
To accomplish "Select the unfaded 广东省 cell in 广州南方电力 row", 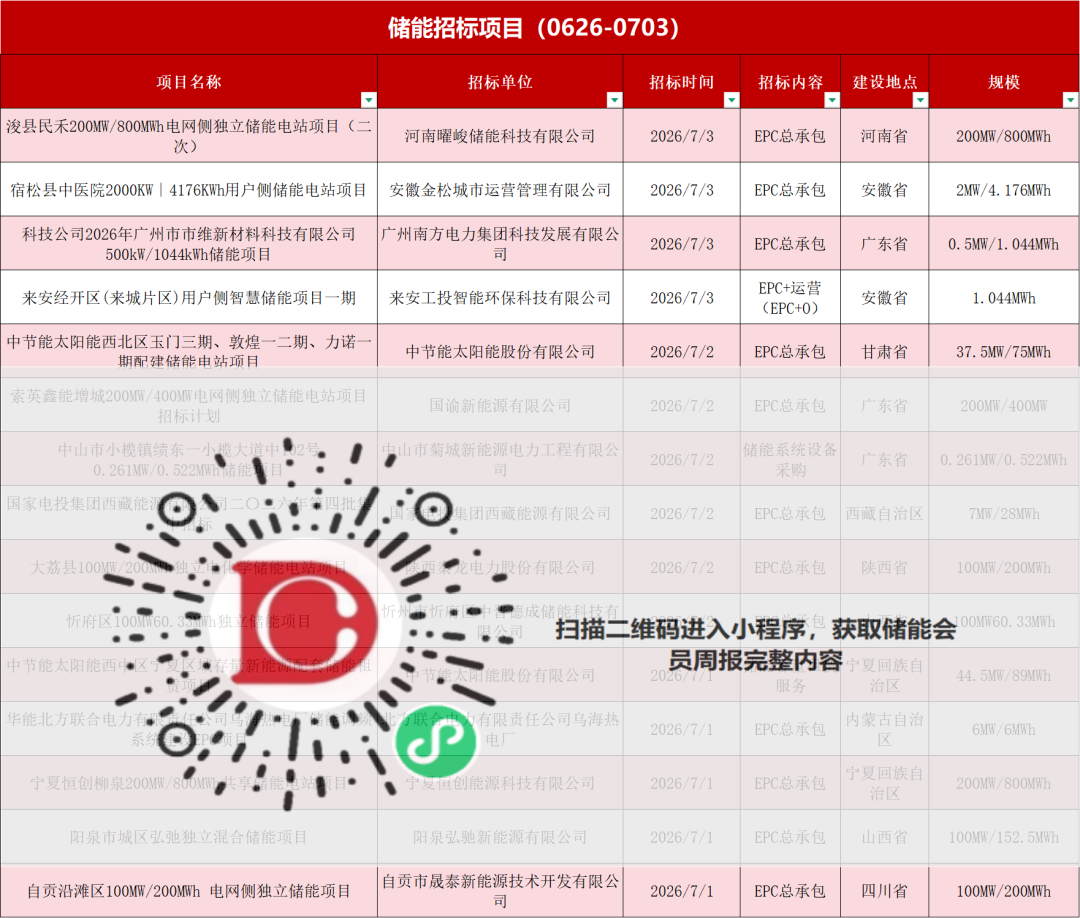I will [x=885, y=244].
